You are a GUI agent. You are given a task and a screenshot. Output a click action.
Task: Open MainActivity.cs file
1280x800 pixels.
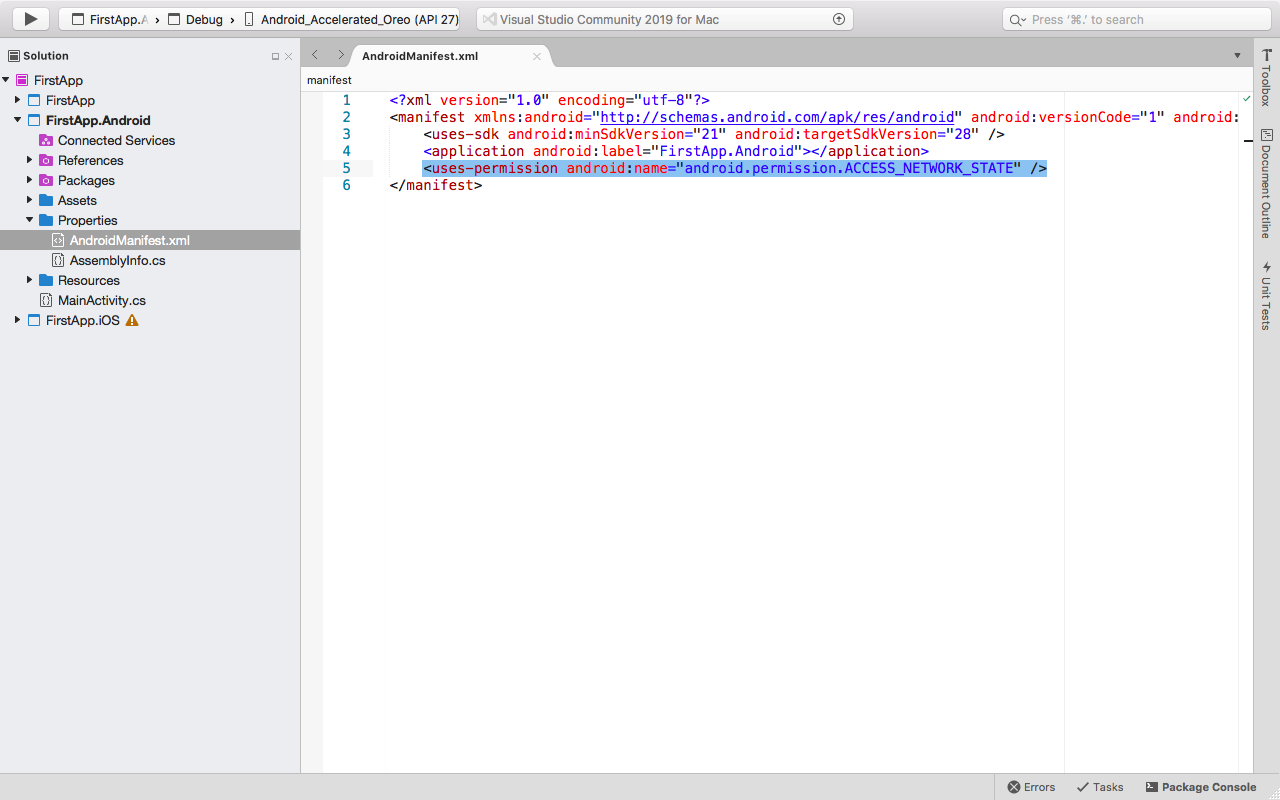tap(101, 300)
